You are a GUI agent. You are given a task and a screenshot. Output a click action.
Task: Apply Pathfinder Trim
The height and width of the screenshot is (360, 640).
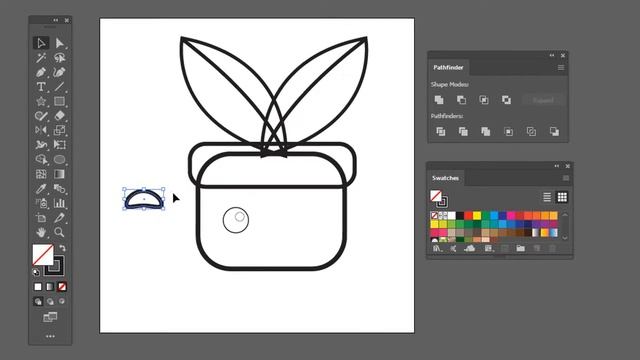click(463, 131)
